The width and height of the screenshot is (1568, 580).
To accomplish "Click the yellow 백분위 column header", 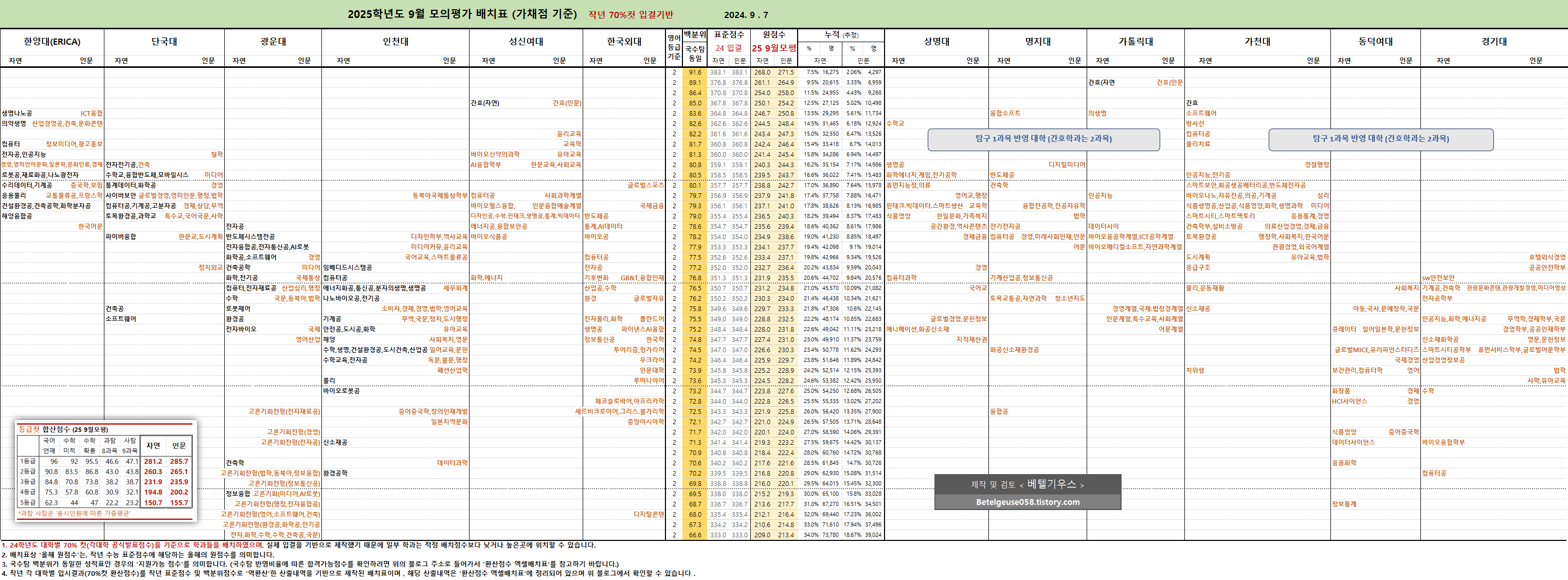I will [695, 34].
